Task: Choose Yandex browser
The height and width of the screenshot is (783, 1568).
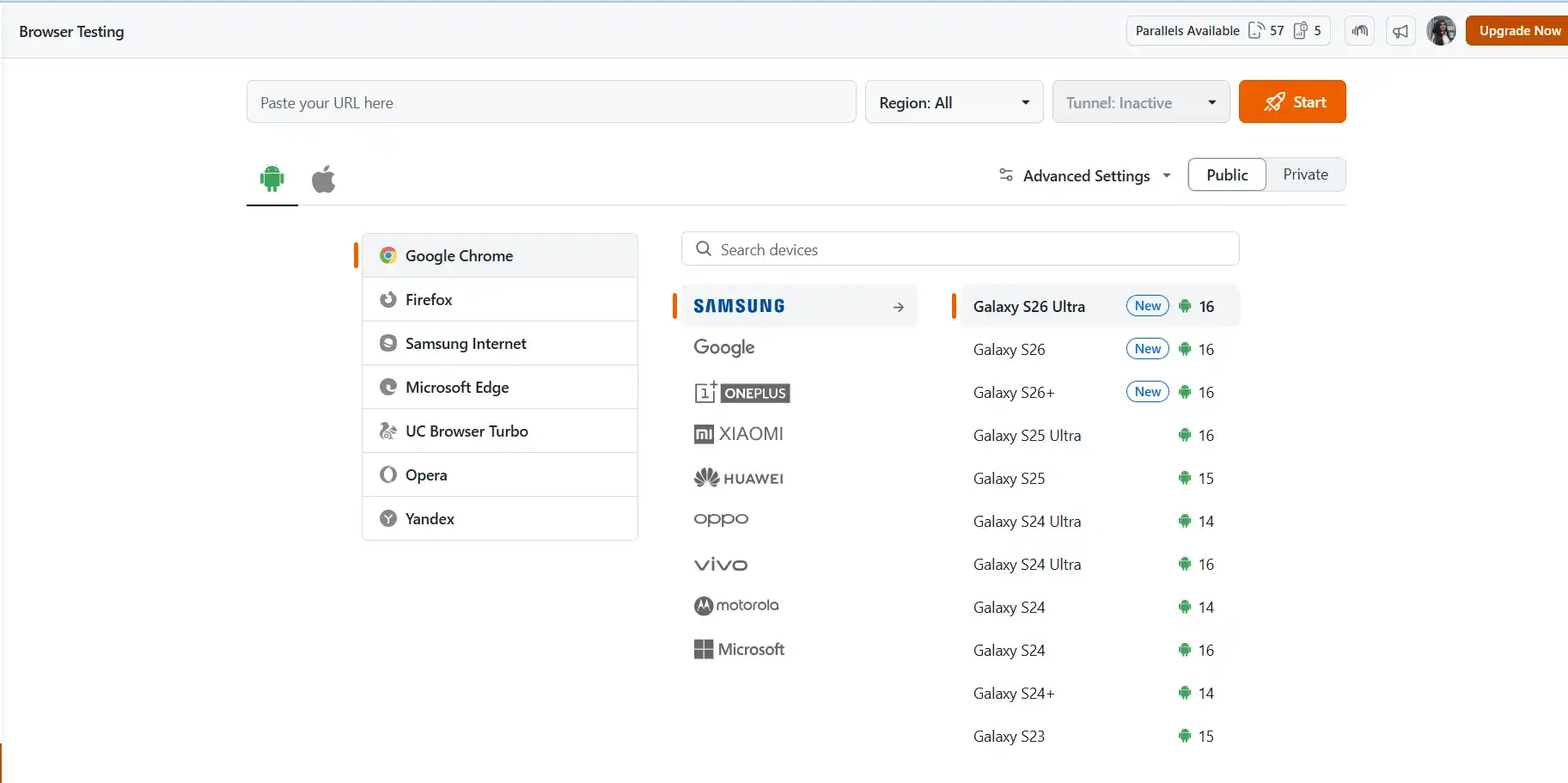Action: pos(500,518)
